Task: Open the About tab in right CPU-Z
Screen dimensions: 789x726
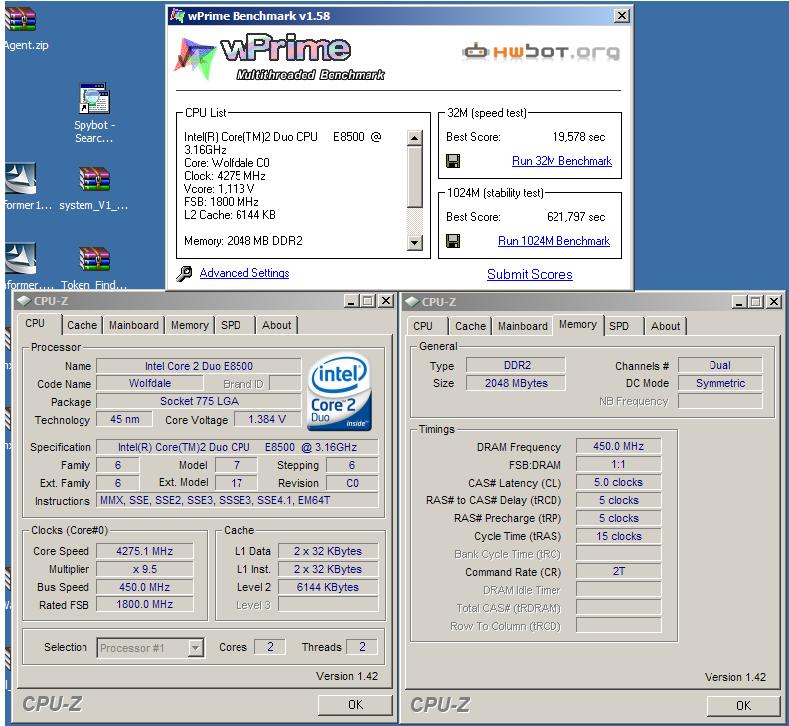Action: click(x=665, y=326)
